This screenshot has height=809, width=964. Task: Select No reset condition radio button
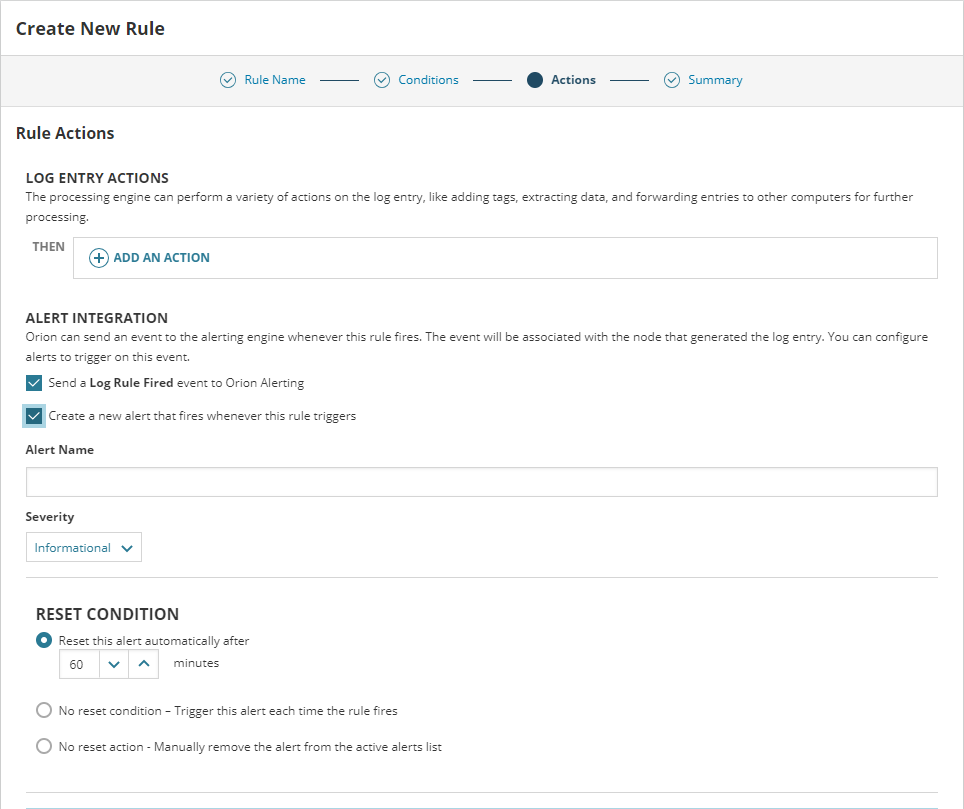44,711
